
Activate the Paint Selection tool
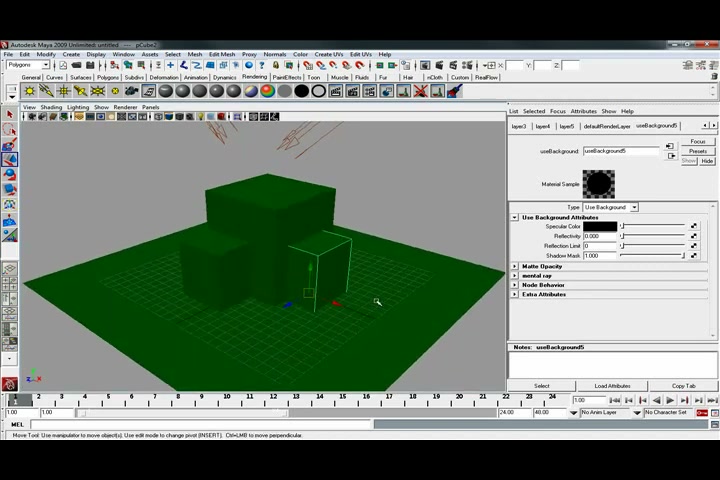pos(10,145)
